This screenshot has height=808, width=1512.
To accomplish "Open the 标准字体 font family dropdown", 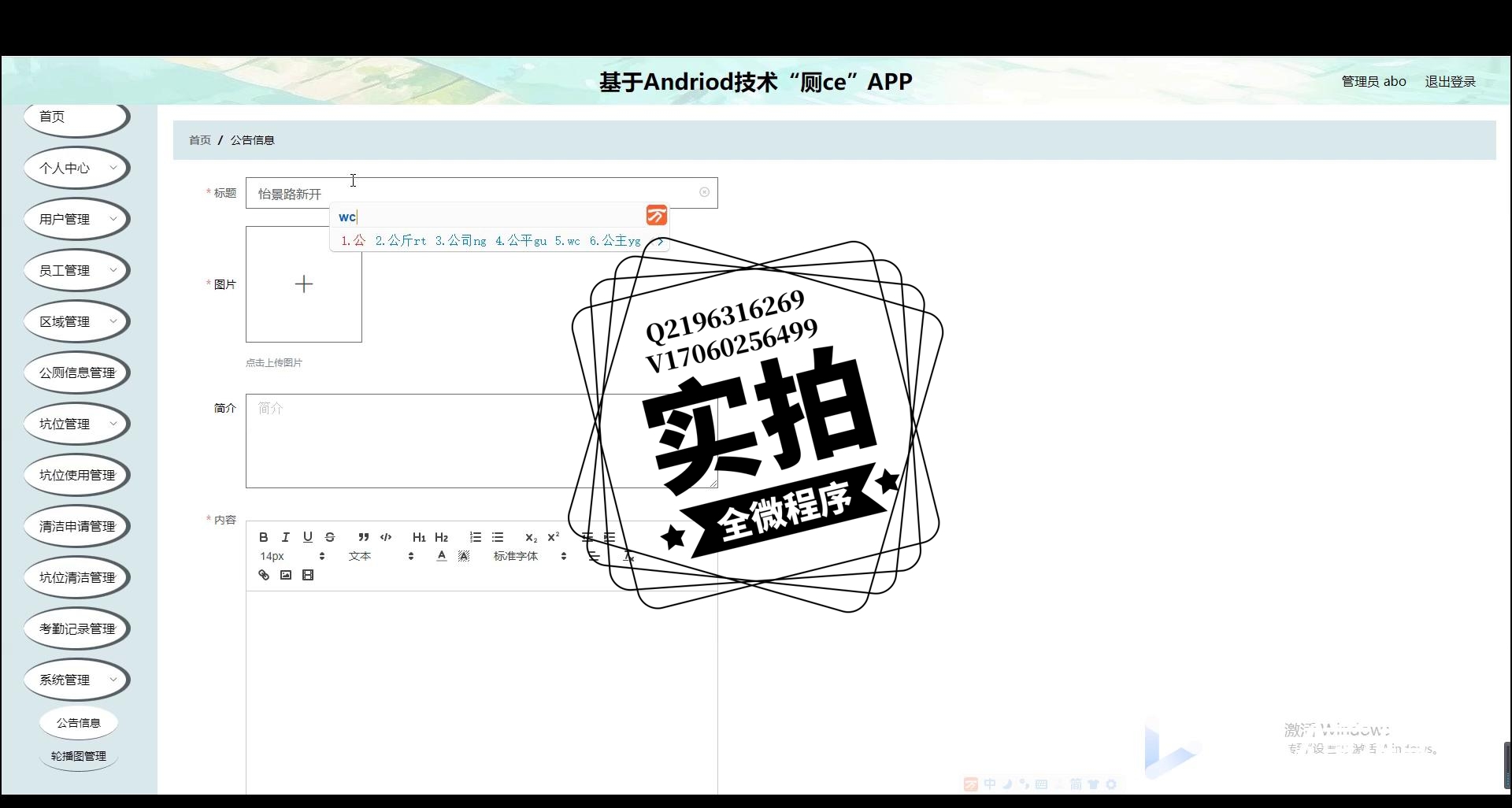I will (530, 556).
